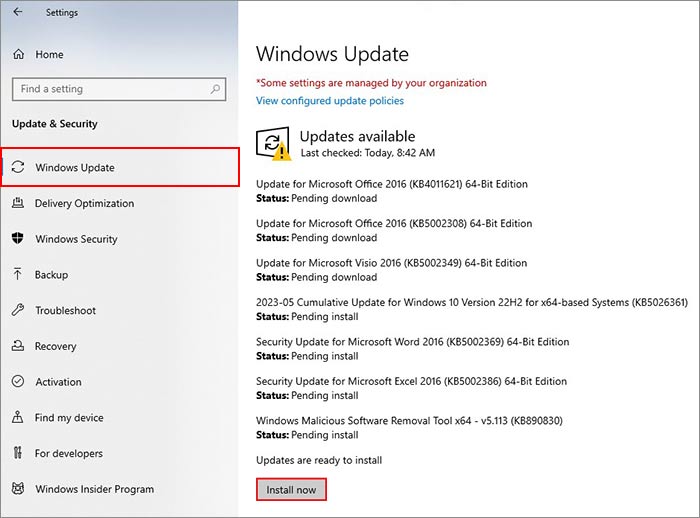Click the Updates available warning status icon
700x518 pixels.
[x=273, y=143]
